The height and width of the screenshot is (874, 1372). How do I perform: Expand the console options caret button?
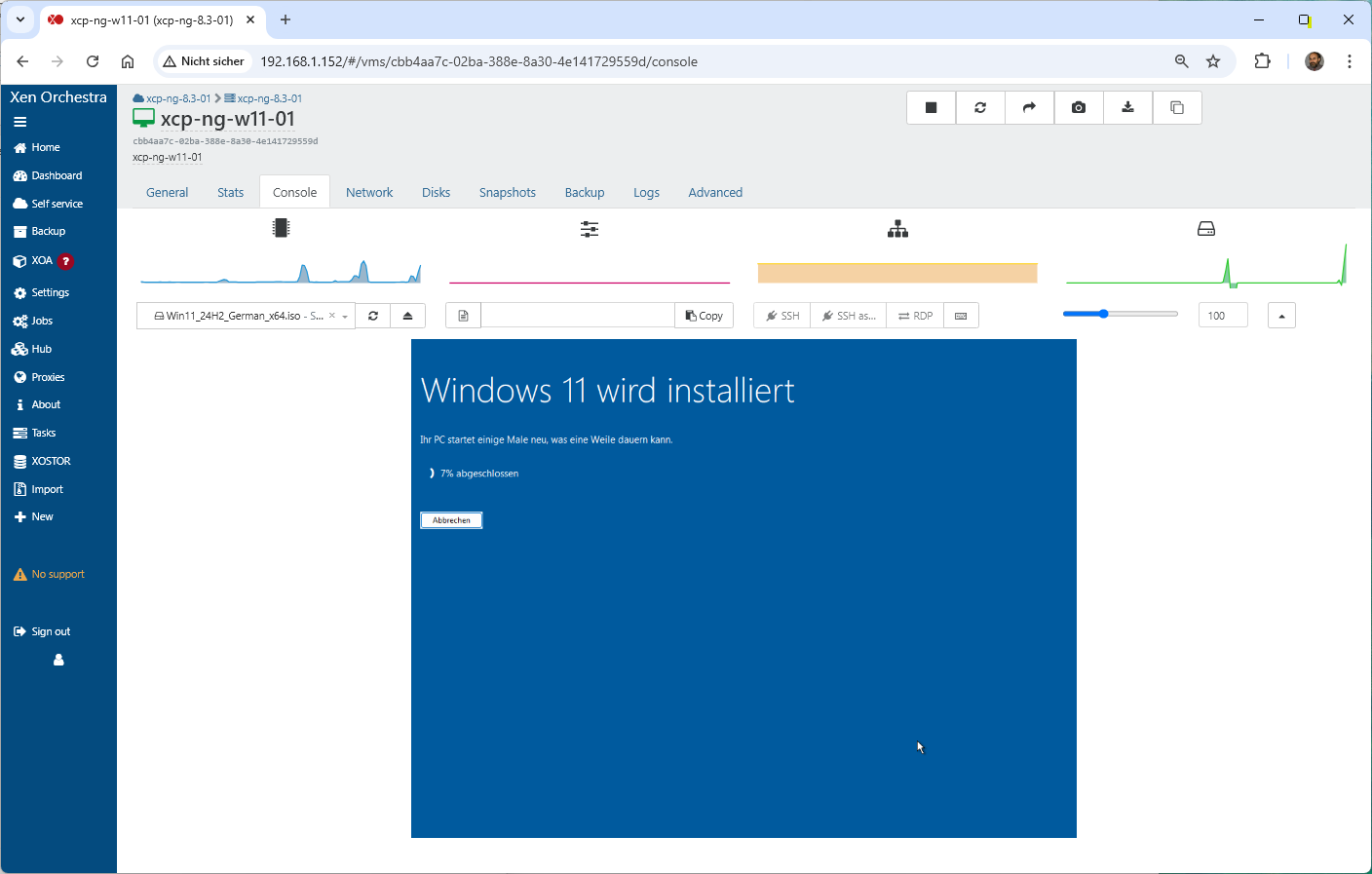(x=1281, y=316)
